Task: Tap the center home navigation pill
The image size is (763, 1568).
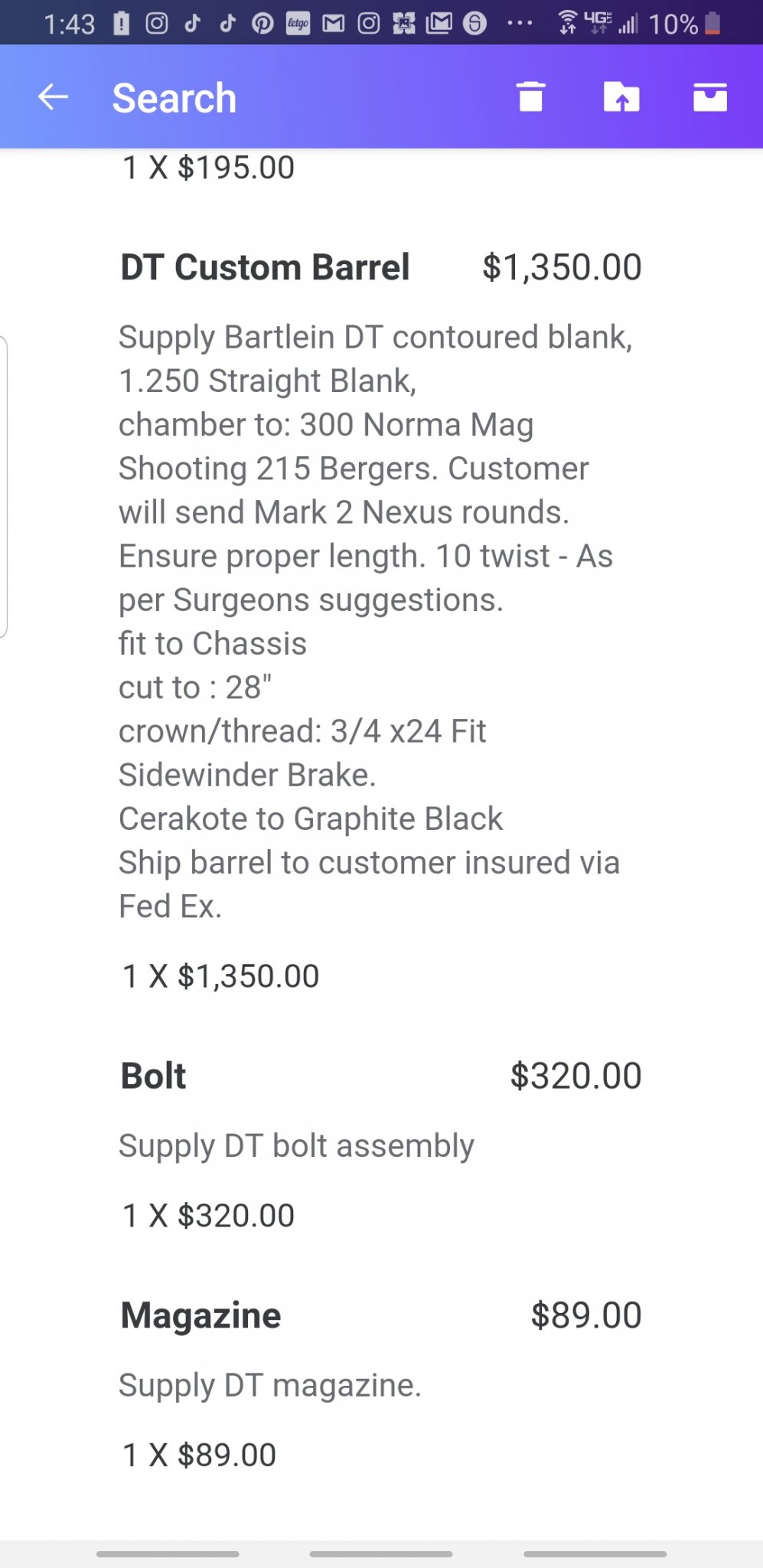Action: (381, 1553)
